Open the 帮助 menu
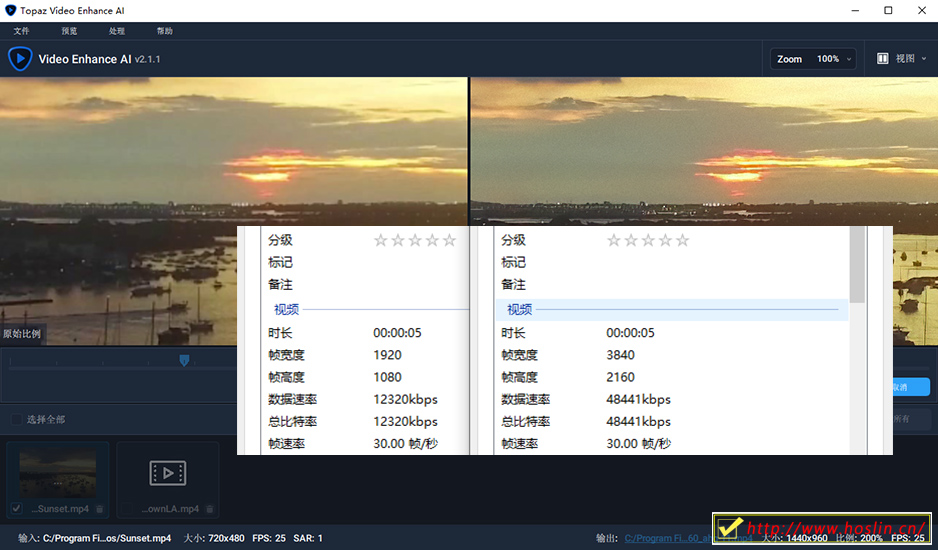This screenshot has height=550, width=938. 165,31
